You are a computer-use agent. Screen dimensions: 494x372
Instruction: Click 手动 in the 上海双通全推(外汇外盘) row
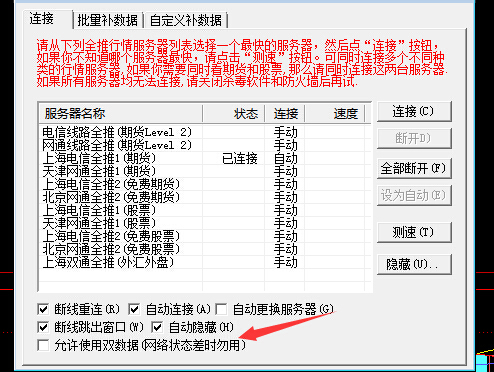click(286, 262)
